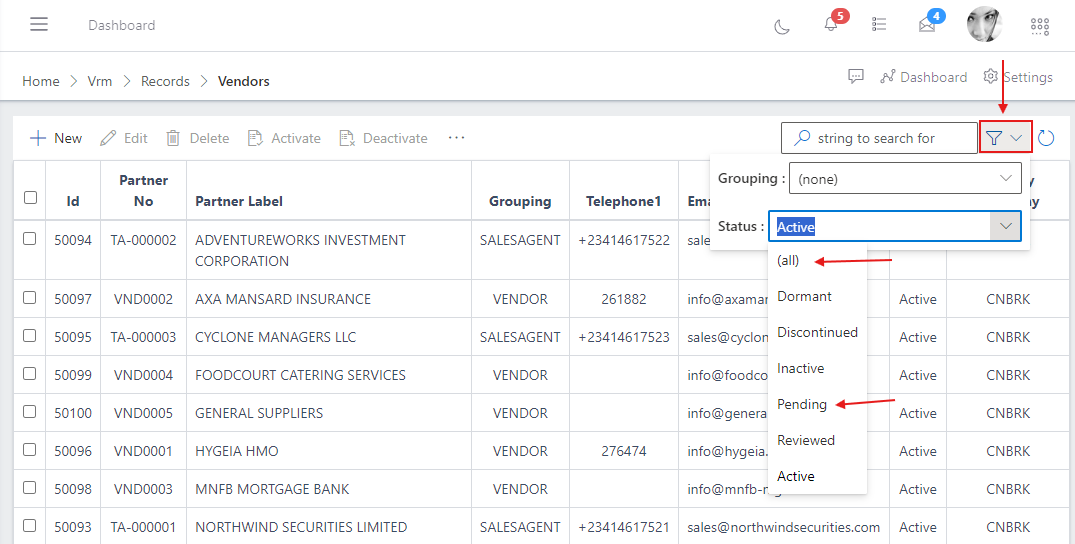The height and width of the screenshot is (544, 1075).
Task: Open the more actions ellipsis menu
Action: tap(457, 138)
